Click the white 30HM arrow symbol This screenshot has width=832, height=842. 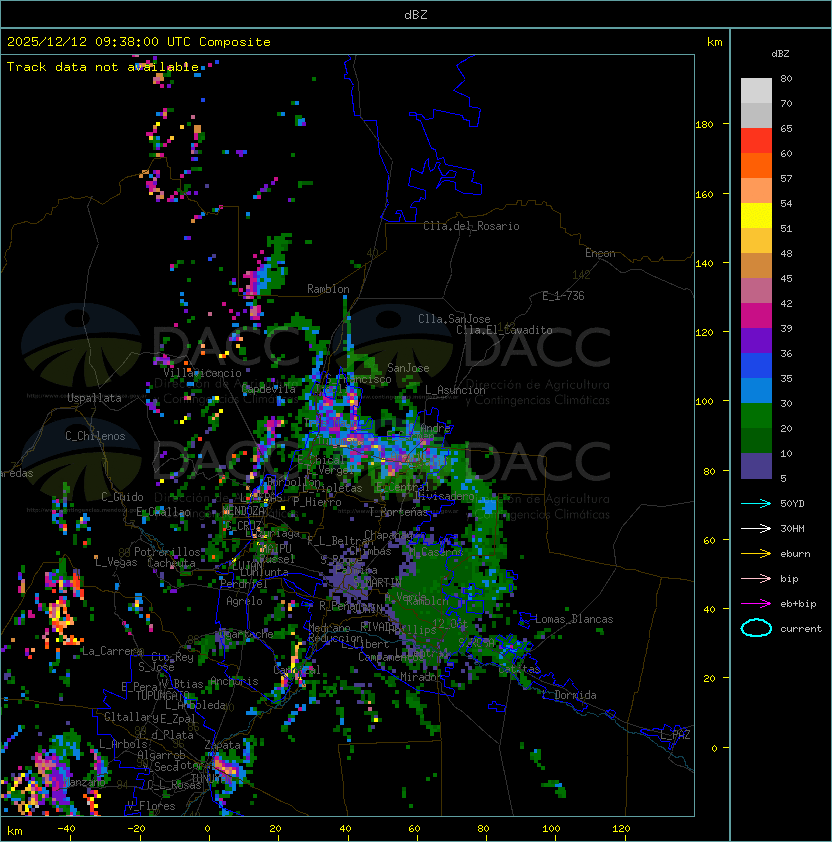(x=756, y=528)
